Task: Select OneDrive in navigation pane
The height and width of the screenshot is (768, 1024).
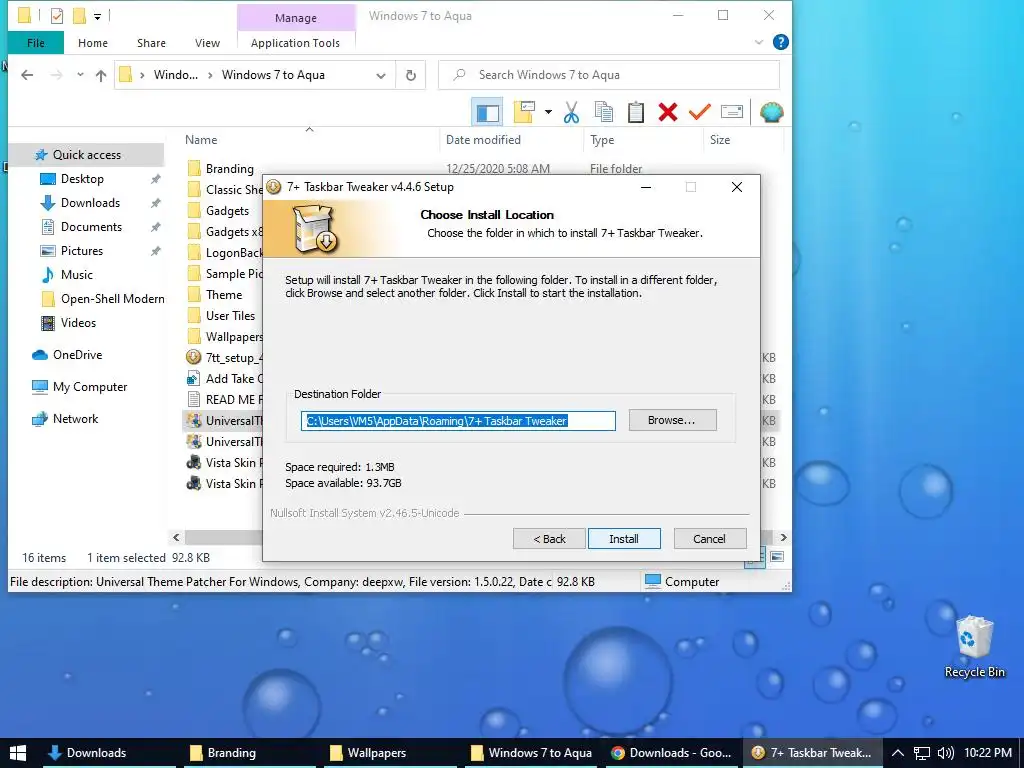Action: [x=77, y=355]
